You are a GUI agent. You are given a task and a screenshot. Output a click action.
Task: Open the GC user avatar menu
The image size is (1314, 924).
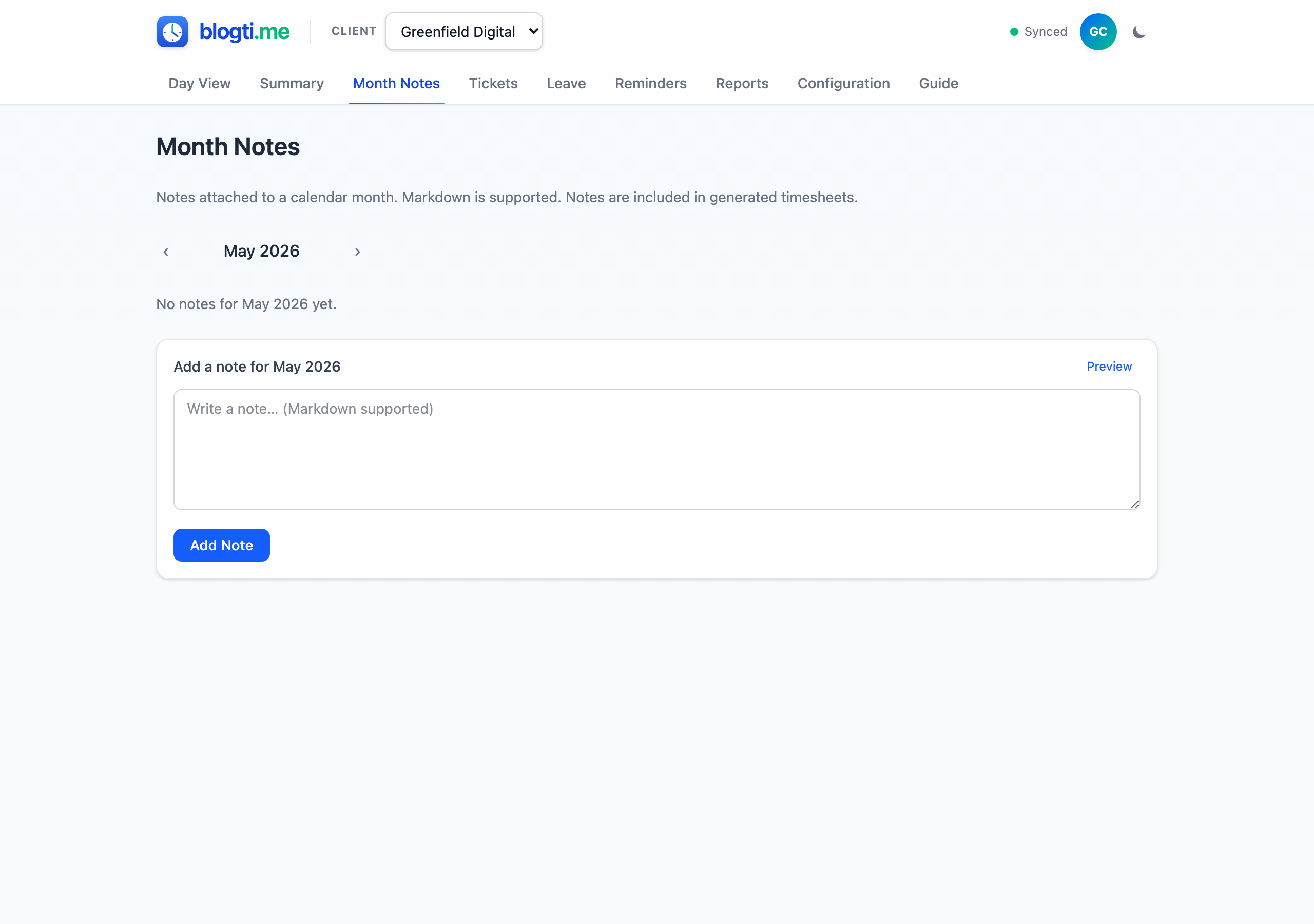[1098, 32]
